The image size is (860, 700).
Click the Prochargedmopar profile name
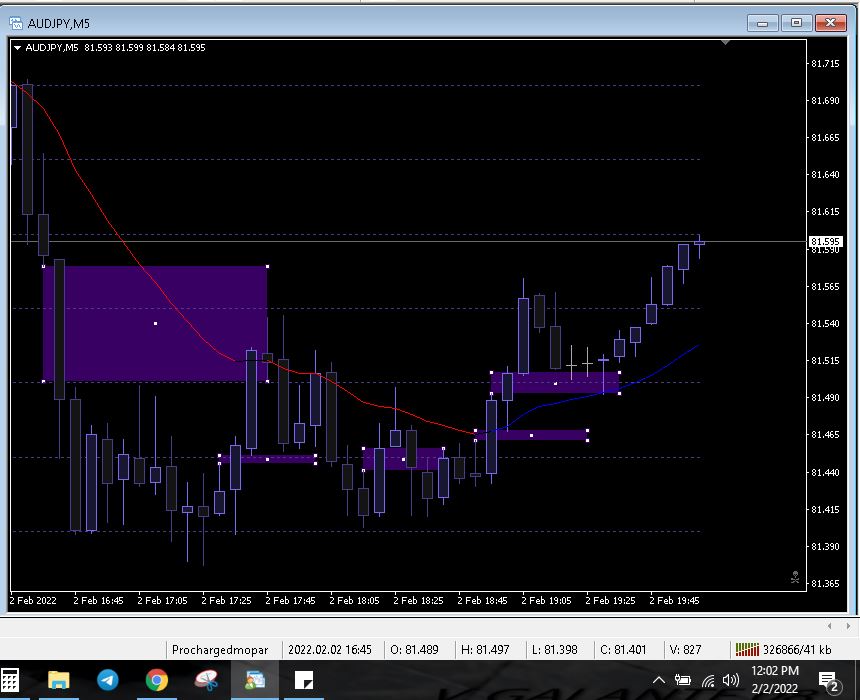pyautogui.click(x=220, y=650)
